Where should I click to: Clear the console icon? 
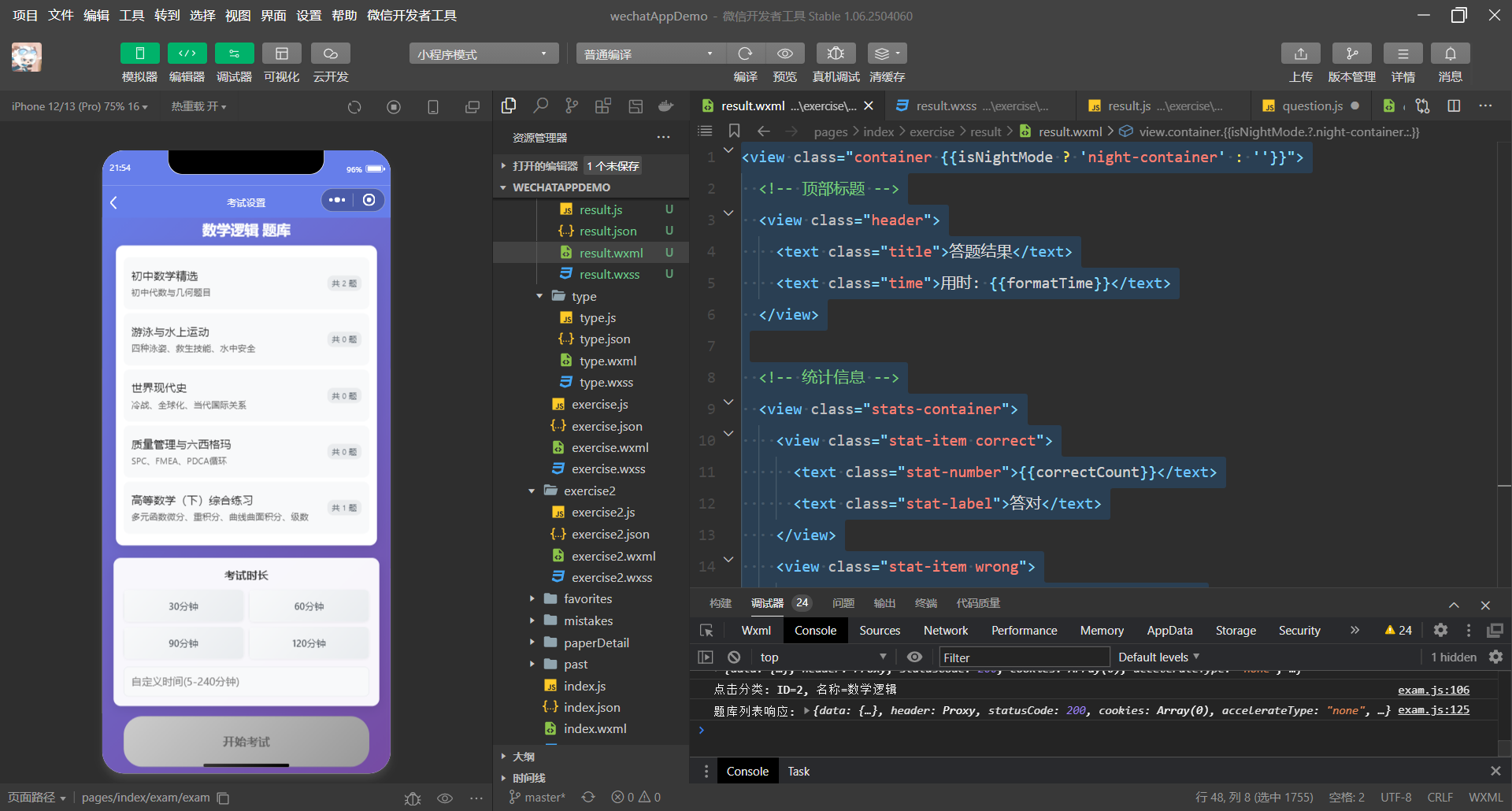pos(734,657)
